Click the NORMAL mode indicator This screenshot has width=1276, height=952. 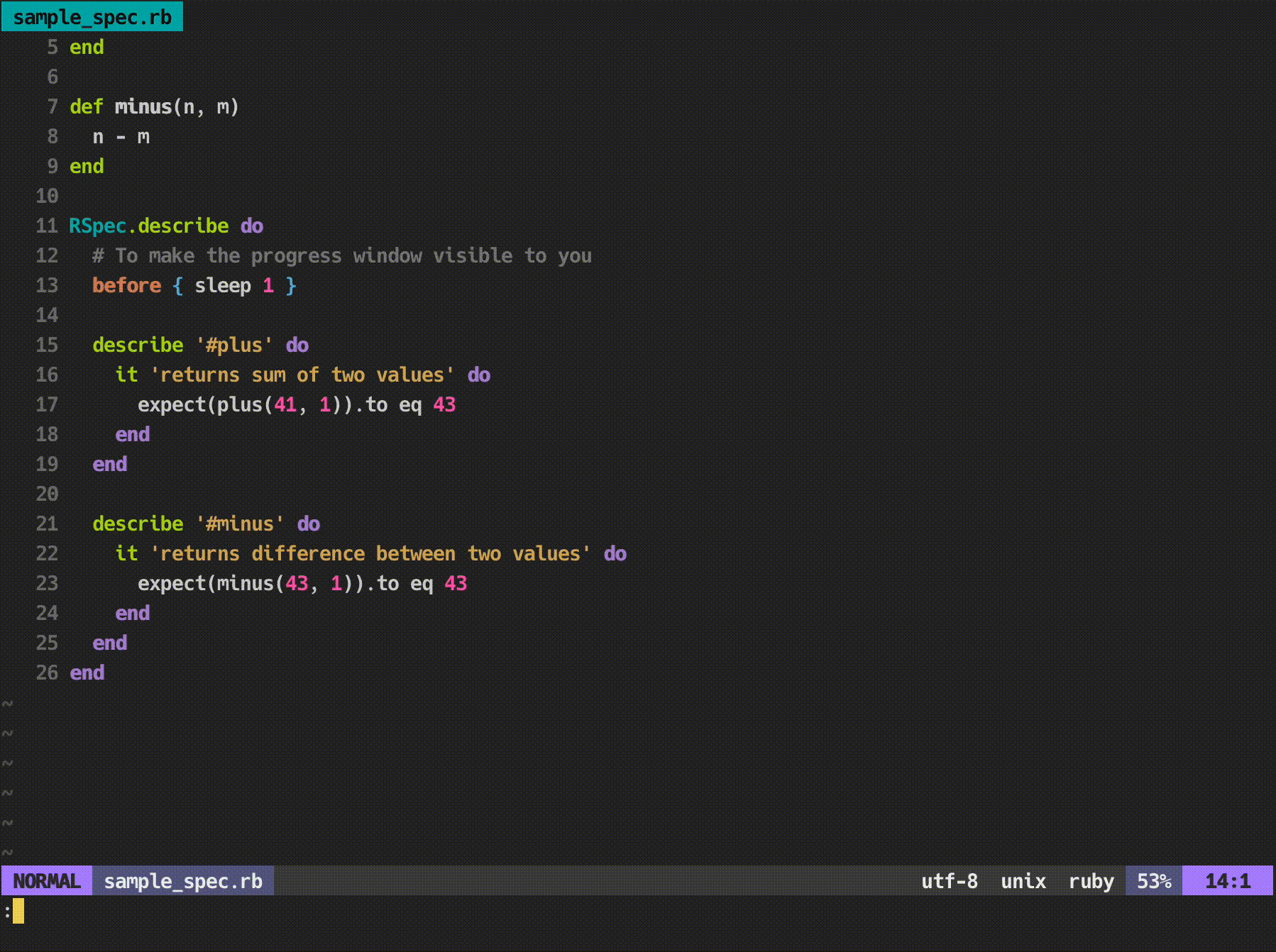point(47,880)
